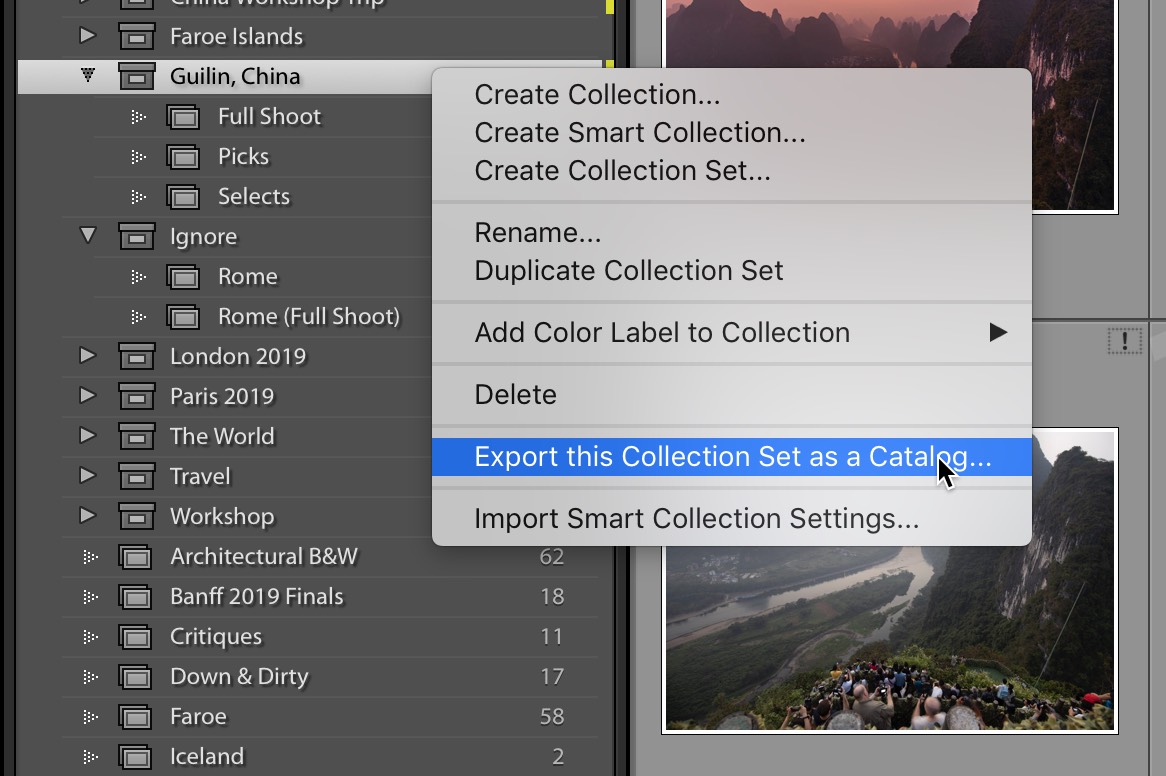Open the Down & Dirty collection
Viewport: 1166px width, 776px height.
tap(239, 677)
